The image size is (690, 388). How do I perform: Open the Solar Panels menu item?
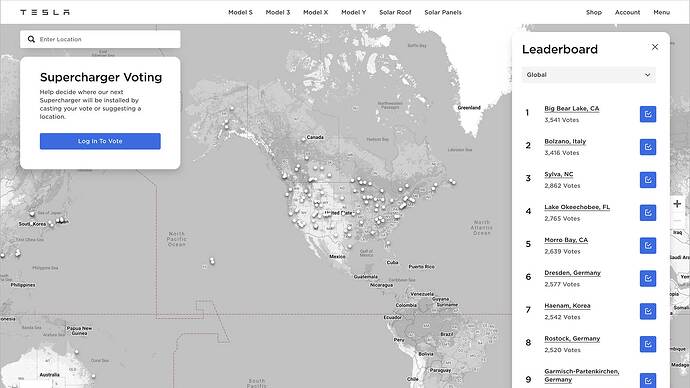443,12
